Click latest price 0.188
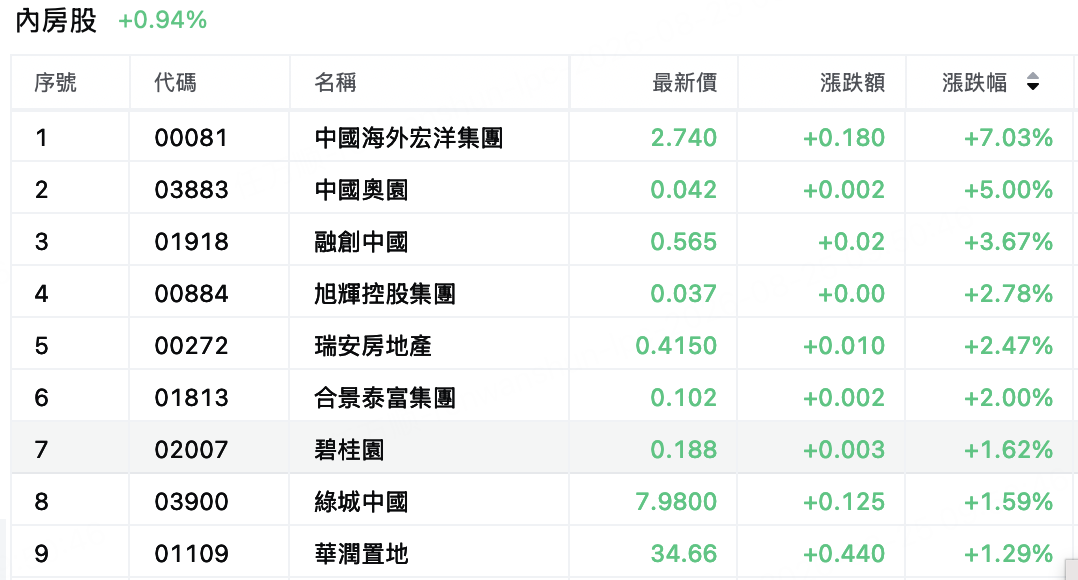This screenshot has height=580, width=1078. coord(684,450)
